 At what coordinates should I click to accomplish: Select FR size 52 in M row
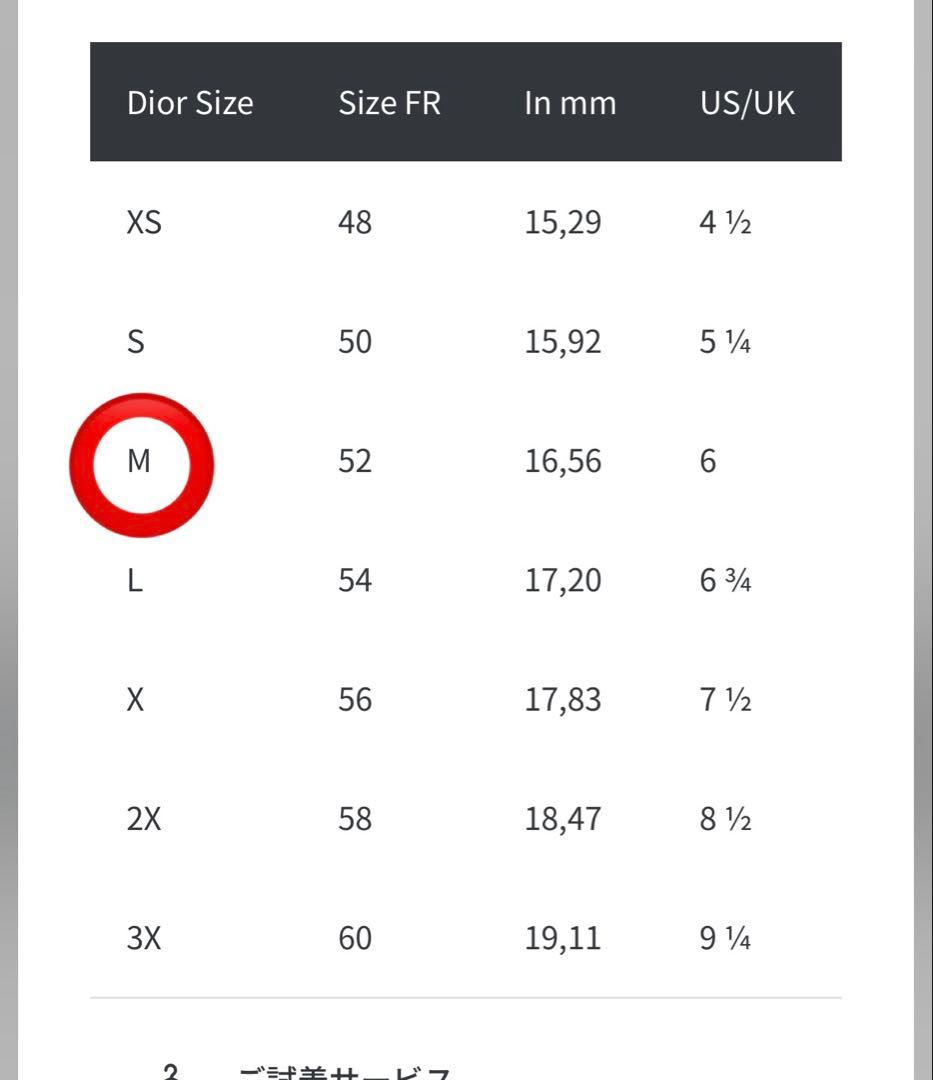pyautogui.click(x=355, y=461)
